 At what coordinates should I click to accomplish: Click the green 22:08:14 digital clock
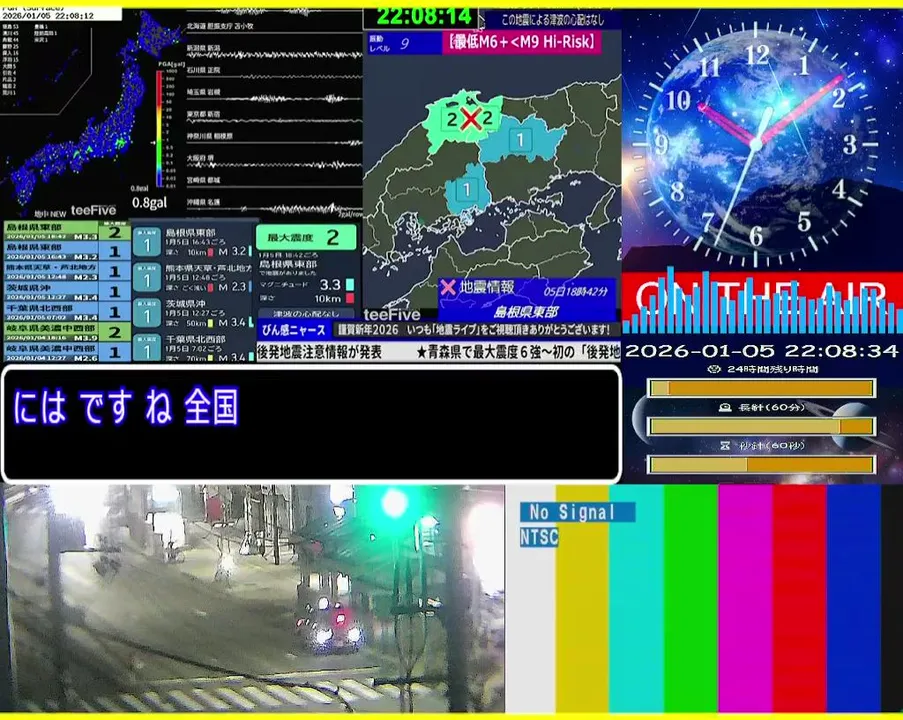tap(423, 16)
